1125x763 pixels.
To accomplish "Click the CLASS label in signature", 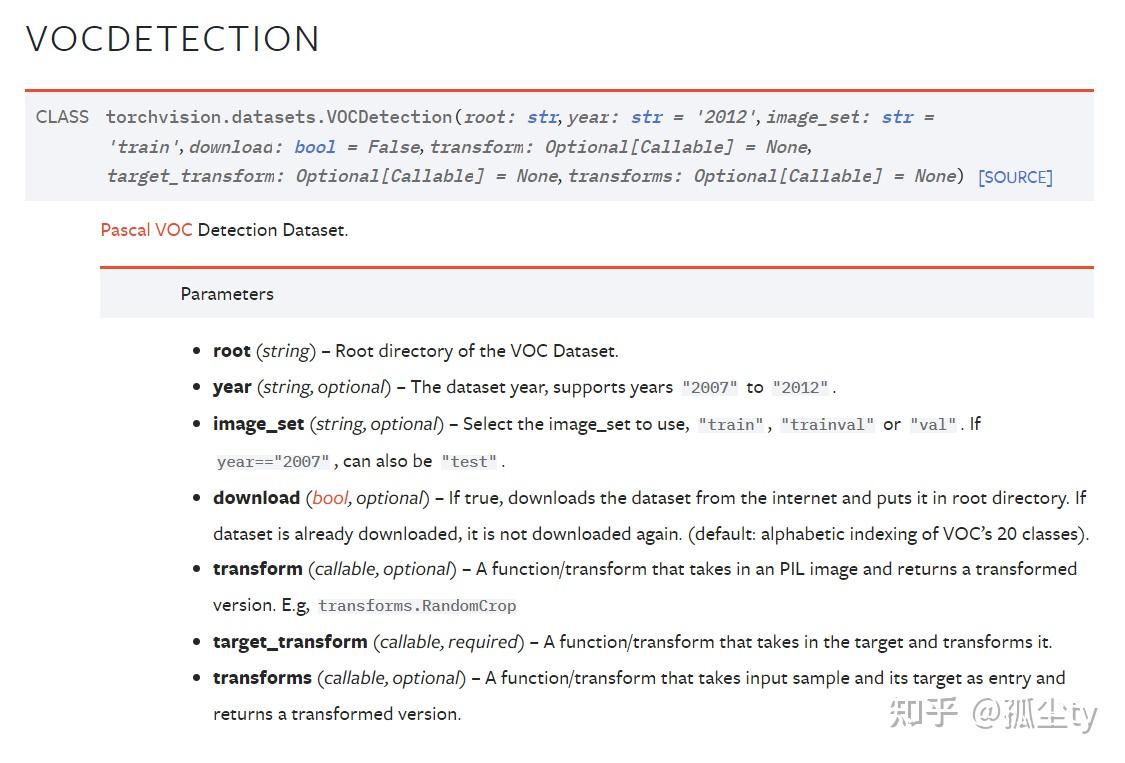I will pos(62,117).
